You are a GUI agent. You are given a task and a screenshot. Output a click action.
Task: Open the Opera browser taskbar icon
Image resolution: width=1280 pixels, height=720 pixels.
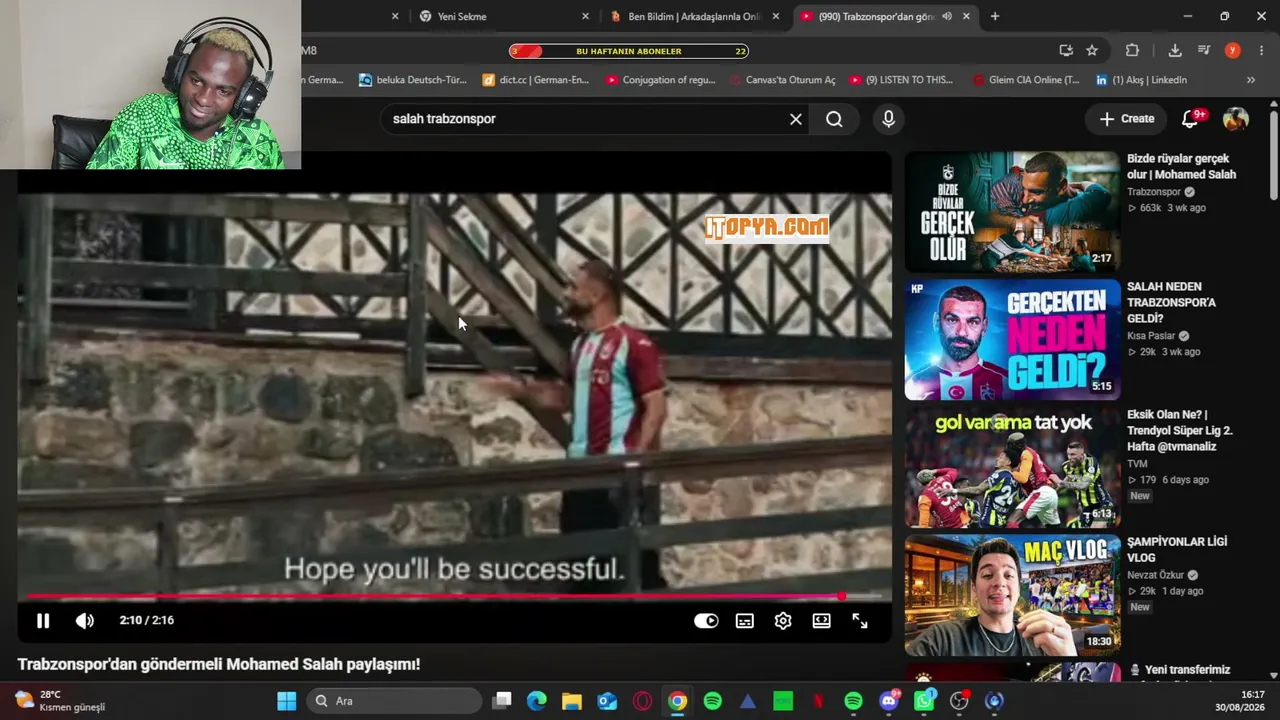642,701
